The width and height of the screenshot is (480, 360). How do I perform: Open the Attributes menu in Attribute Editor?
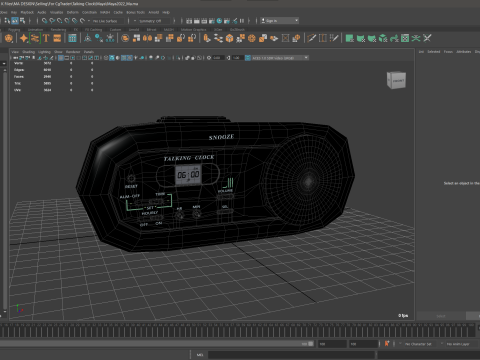464,52
